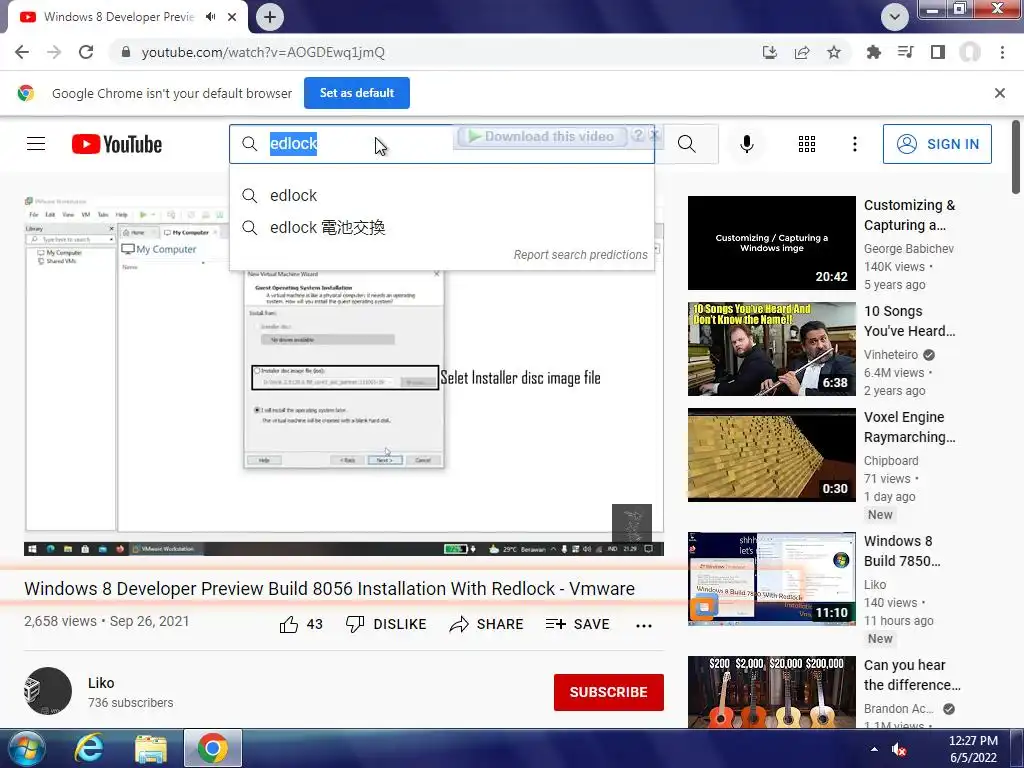The height and width of the screenshot is (768, 1024).
Task: Open Chrome's three-dot menu
Action: click(1002, 52)
